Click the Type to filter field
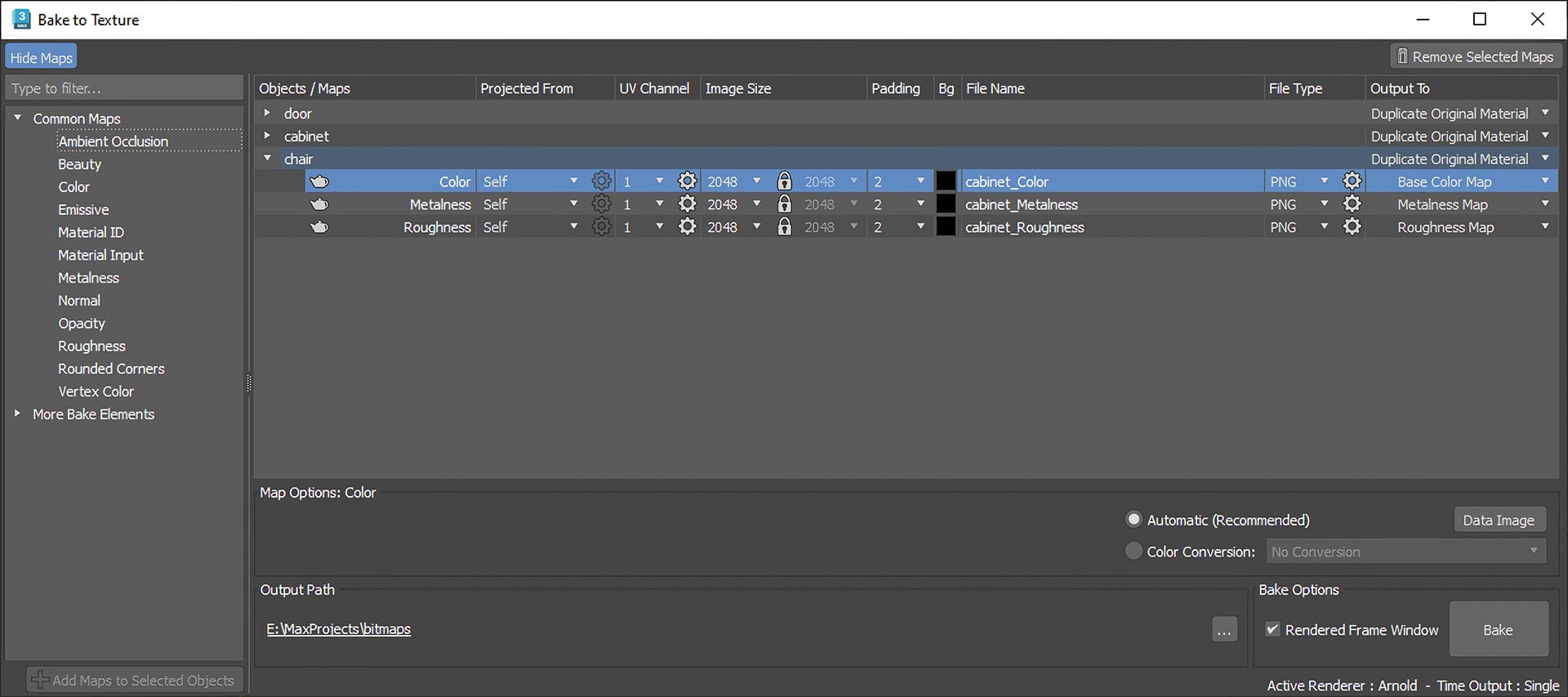 124,88
